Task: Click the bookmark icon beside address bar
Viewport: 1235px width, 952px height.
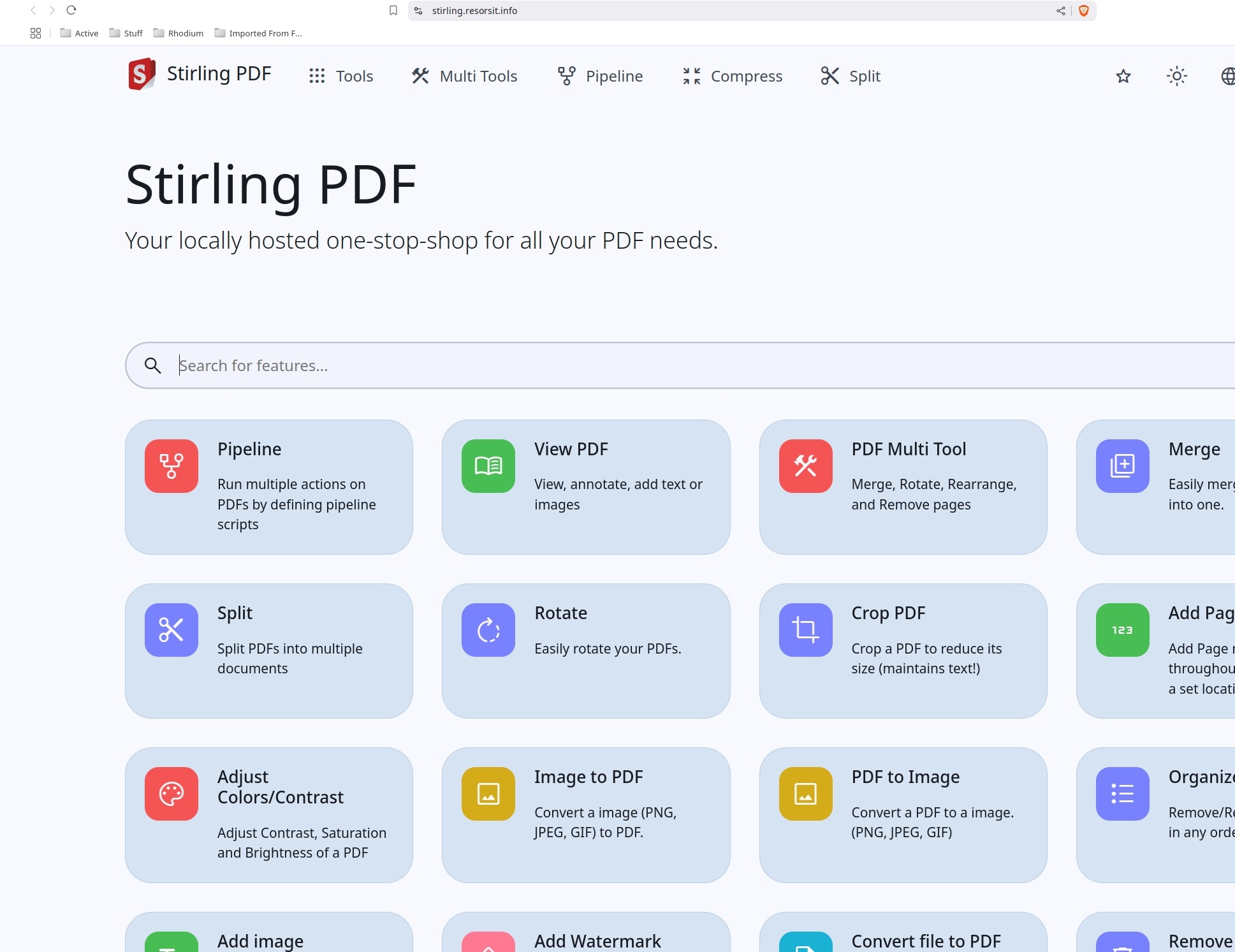Action: pos(393,10)
